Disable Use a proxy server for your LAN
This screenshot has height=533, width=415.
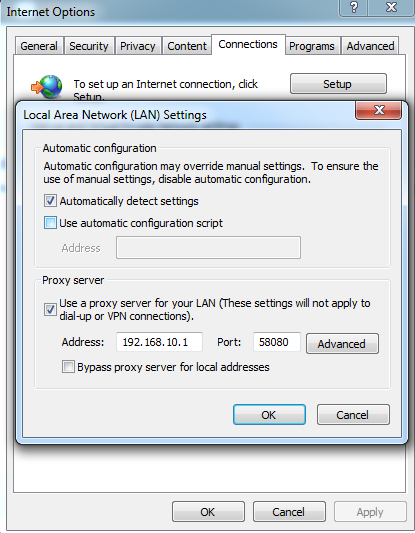point(50,309)
